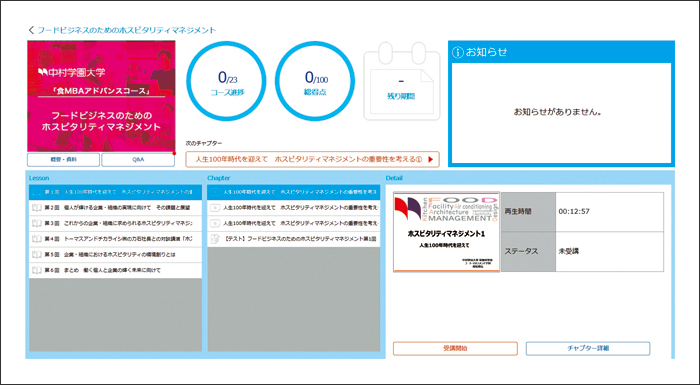The width and height of the screenshot is (700, 385).
Task: Click the 0/100 総得点 score circle
Action: [315, 81]
